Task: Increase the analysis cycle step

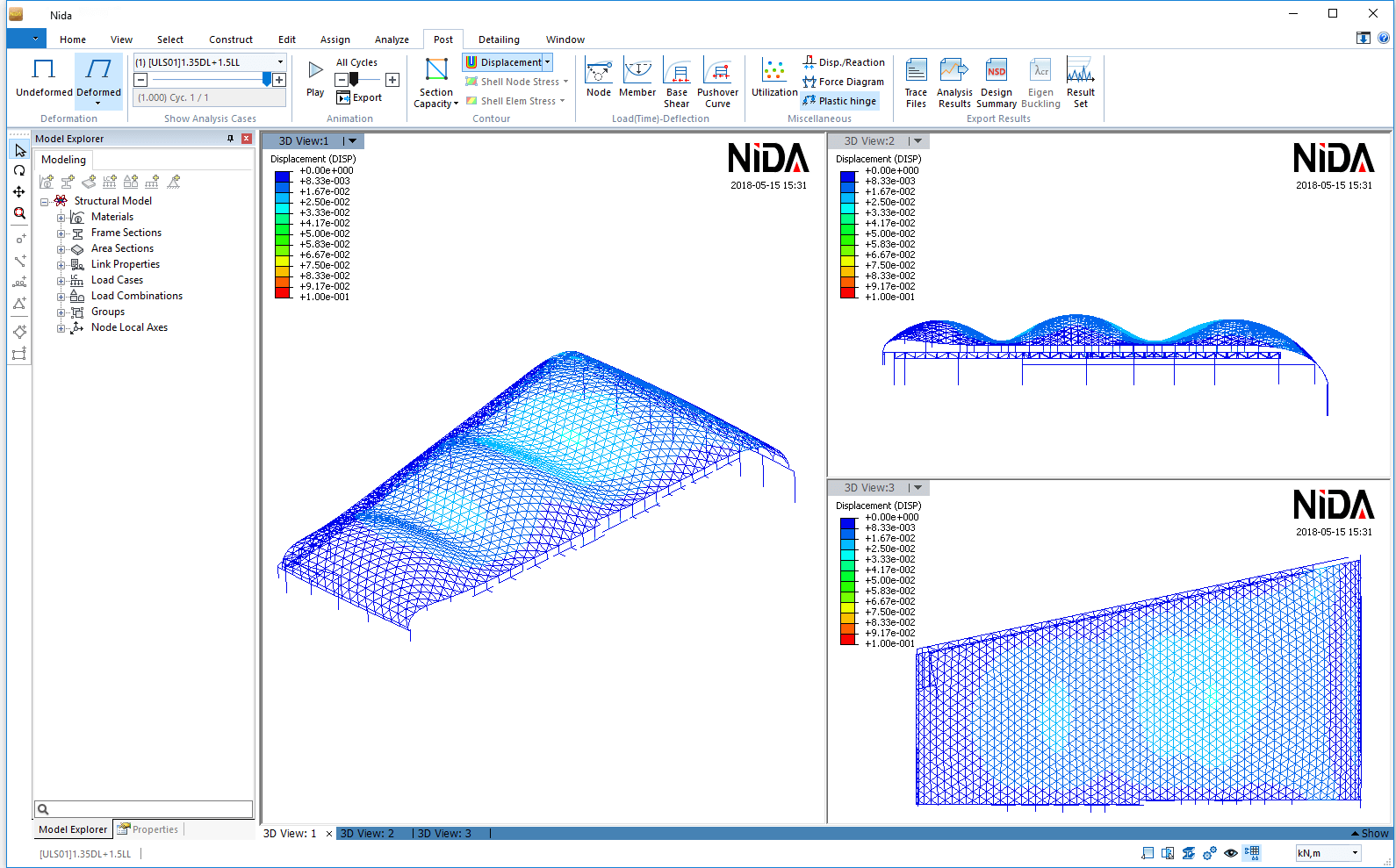Action: point(279,80)
